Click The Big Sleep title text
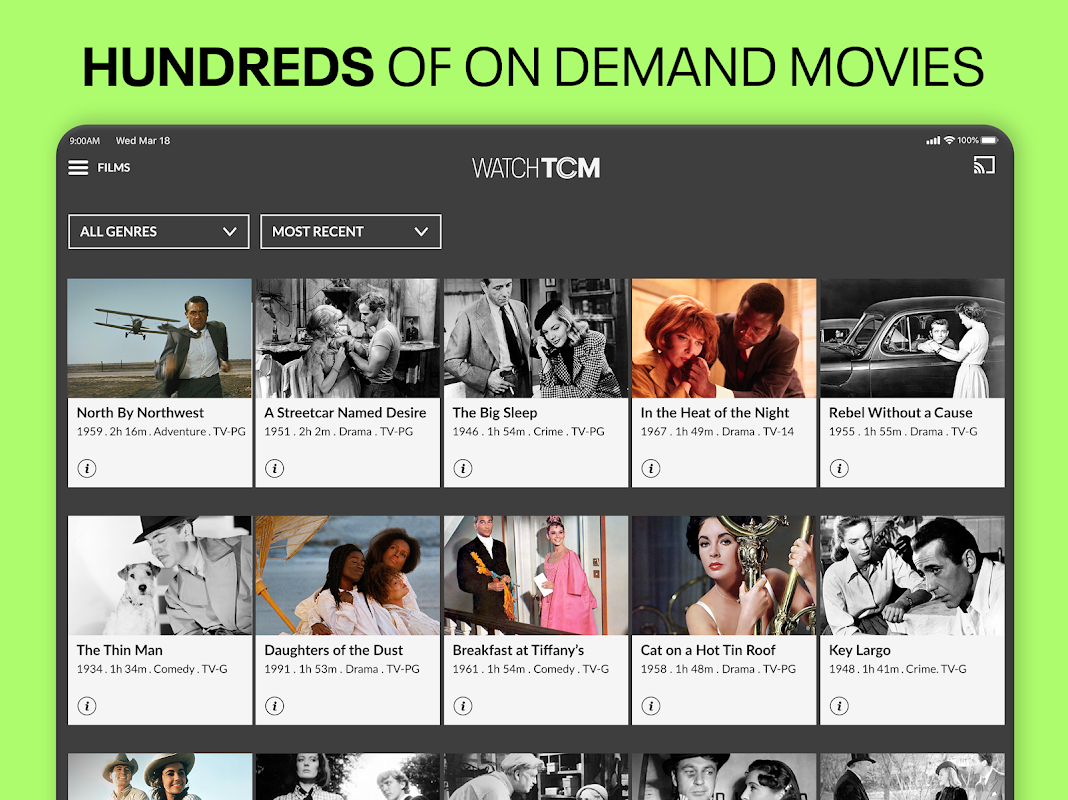 (x=495, y=413)
